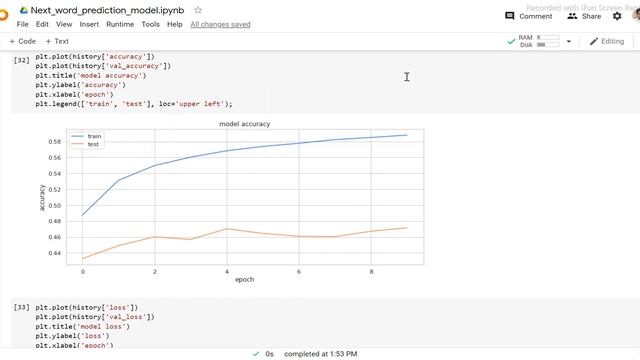Click the Google Drive icon beside notebook title
The width and height of the screenshot is (640, 360).
point(24,10)
